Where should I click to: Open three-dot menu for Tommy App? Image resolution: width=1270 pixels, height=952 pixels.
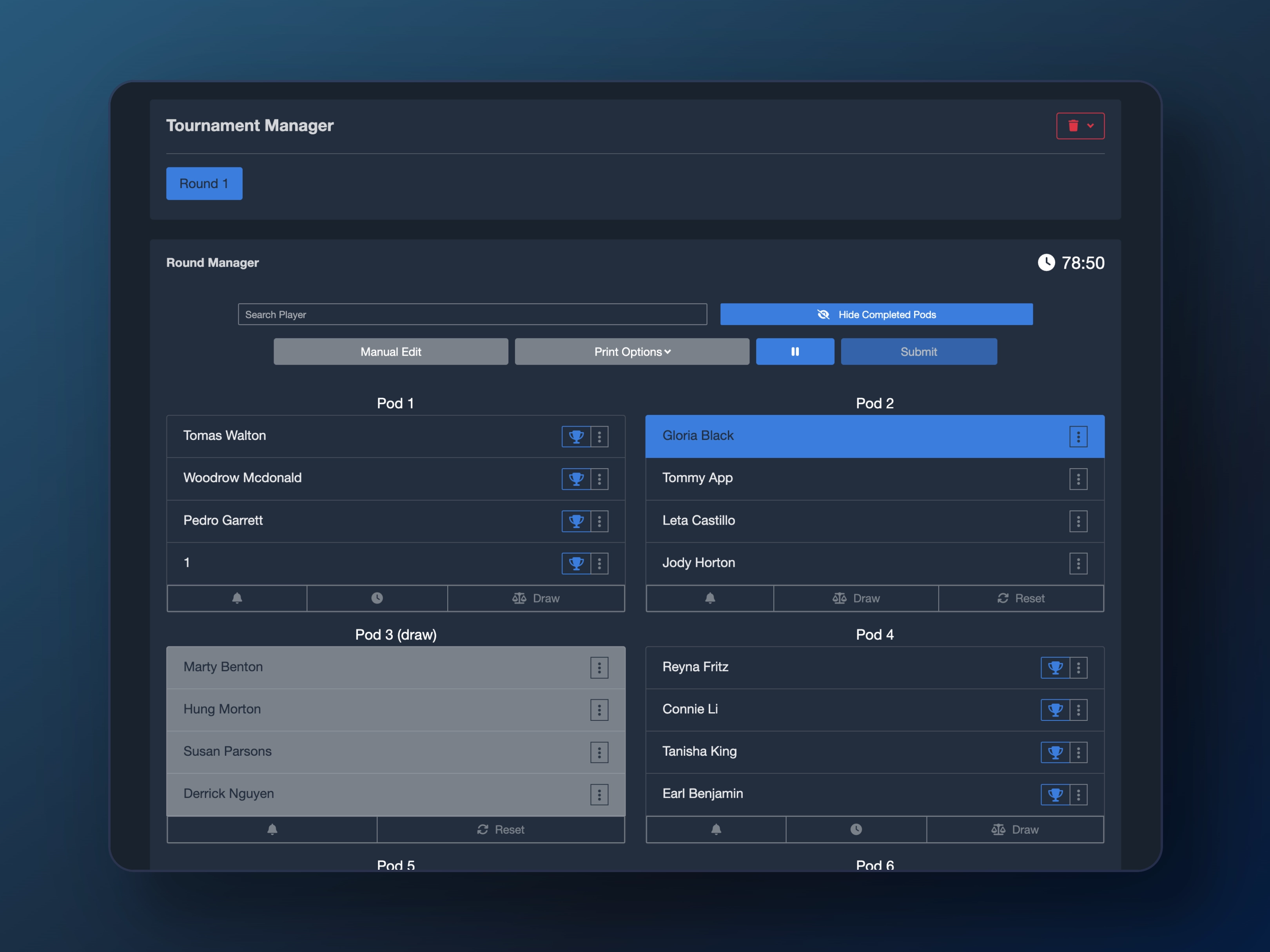click(x=1078, y=479)
